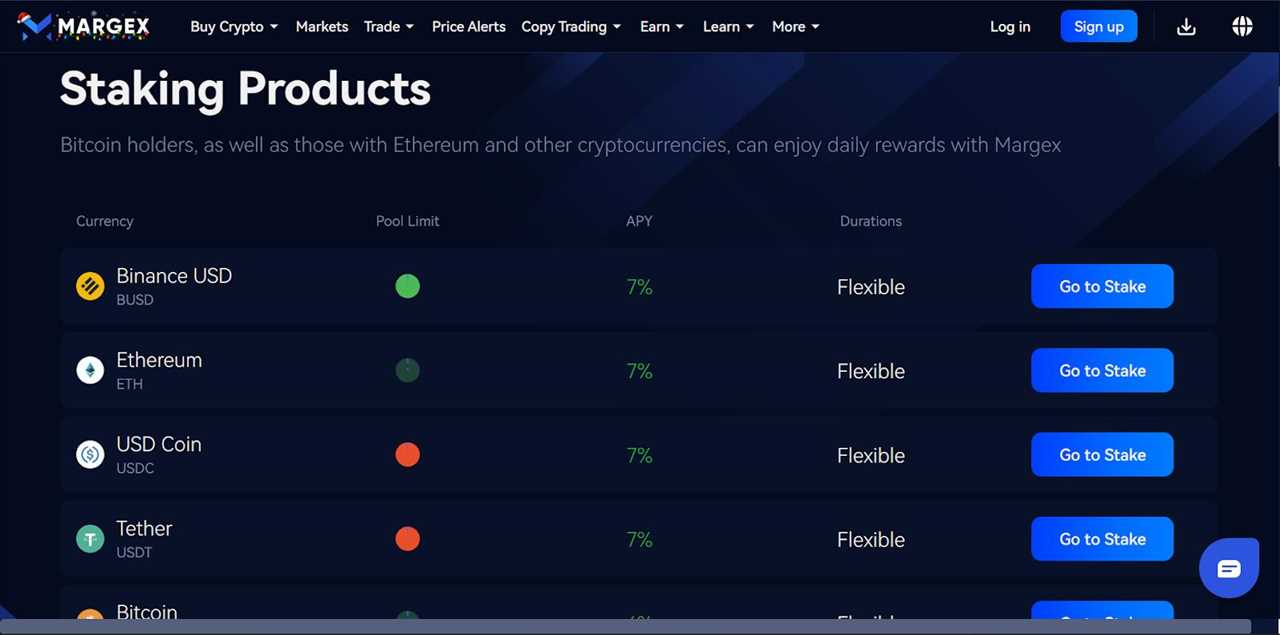Click the red pool limit indicator for USD Coin
The width and height of the screenshot is (1280, 635).
point(407,454)
